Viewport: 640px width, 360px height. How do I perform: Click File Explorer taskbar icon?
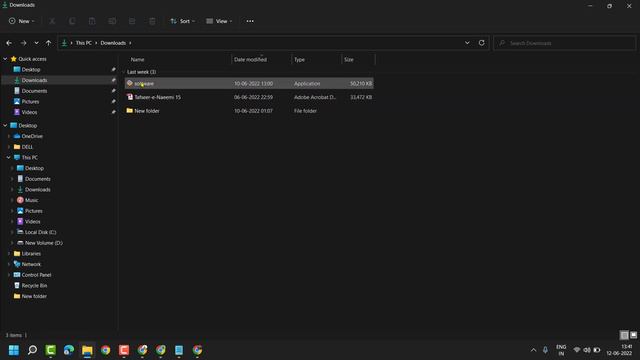tap(87, 350)
